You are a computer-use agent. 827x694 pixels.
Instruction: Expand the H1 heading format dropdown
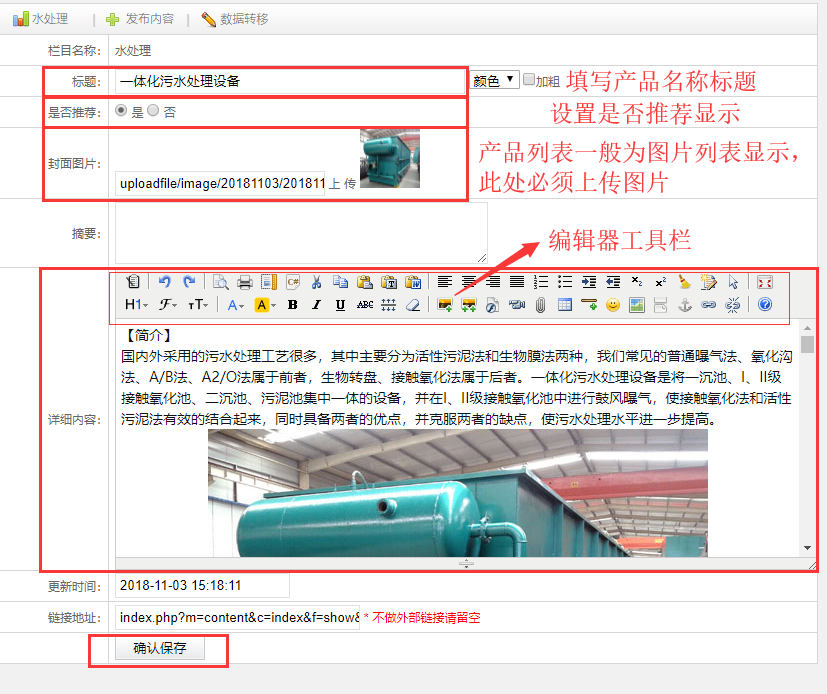137,305
